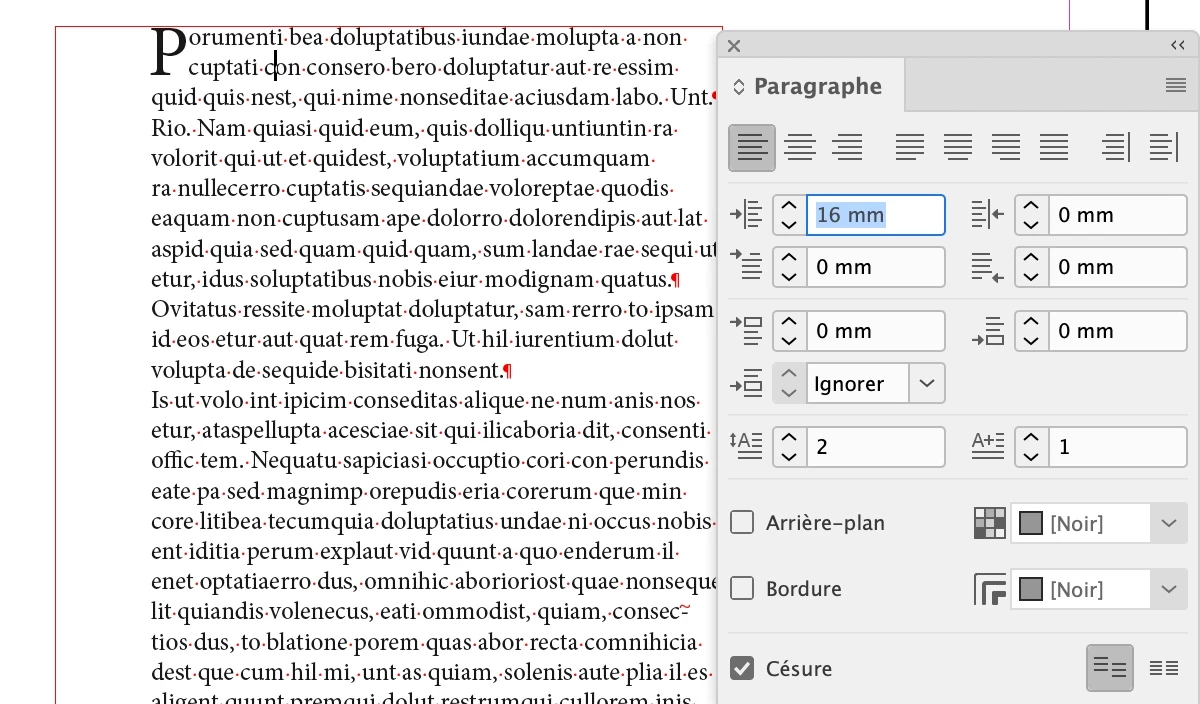This screenshot has height=704, width=1200.
Task: Click the space before paragraph icon
Action: (748, 331)
